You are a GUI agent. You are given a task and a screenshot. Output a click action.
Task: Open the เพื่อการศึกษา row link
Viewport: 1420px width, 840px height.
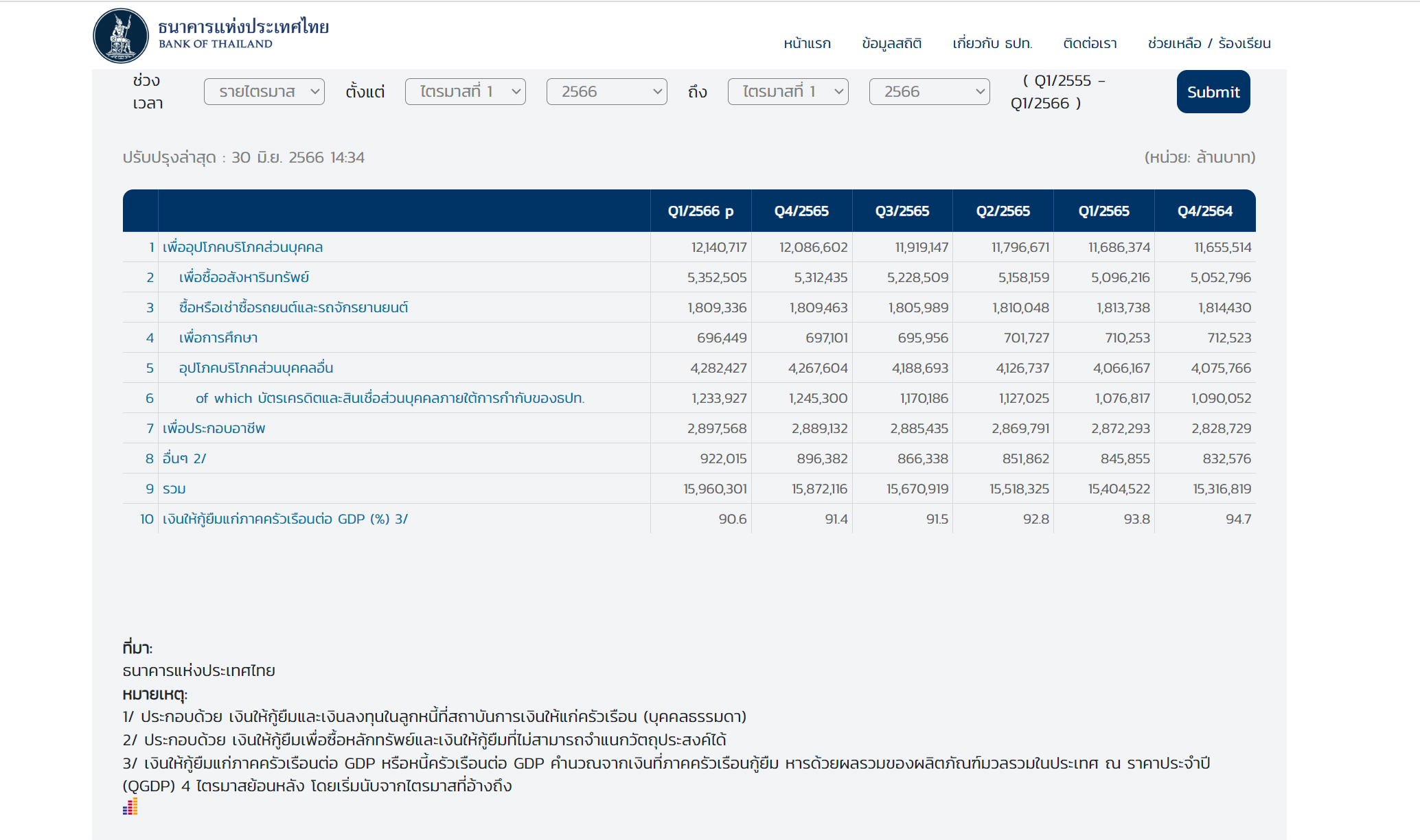pyautogui.click(x=218, y=338)
